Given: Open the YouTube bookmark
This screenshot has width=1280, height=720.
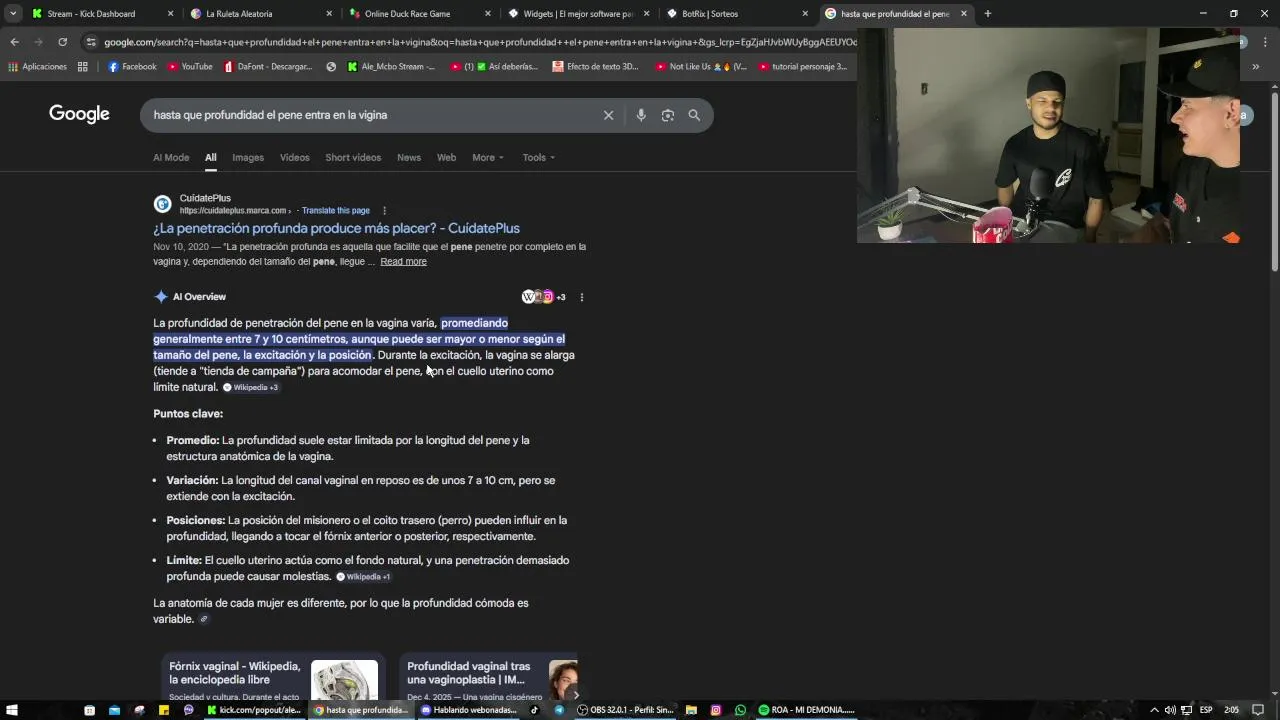Looking at the screenshot, I should tap(190, 67).
